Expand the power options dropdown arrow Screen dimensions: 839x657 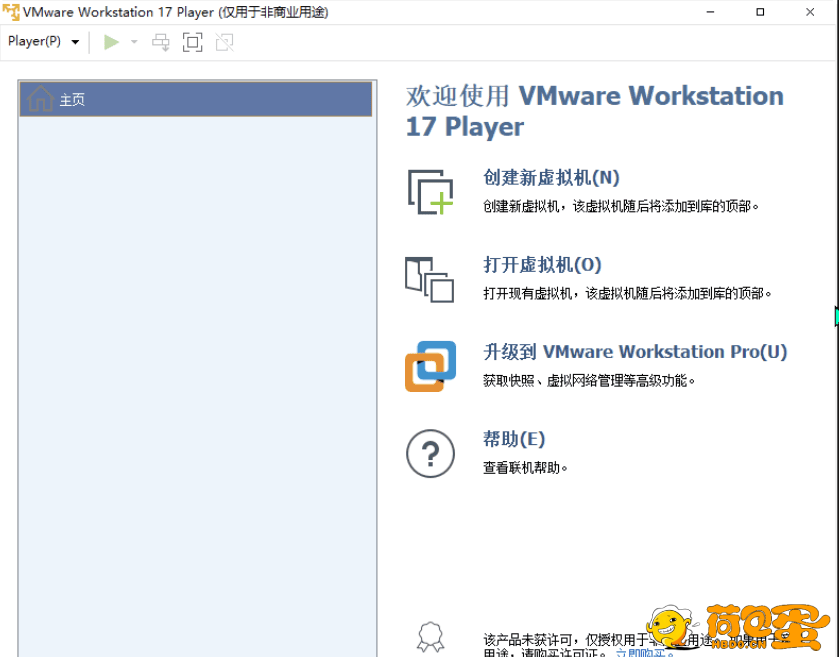coord(134,42)
